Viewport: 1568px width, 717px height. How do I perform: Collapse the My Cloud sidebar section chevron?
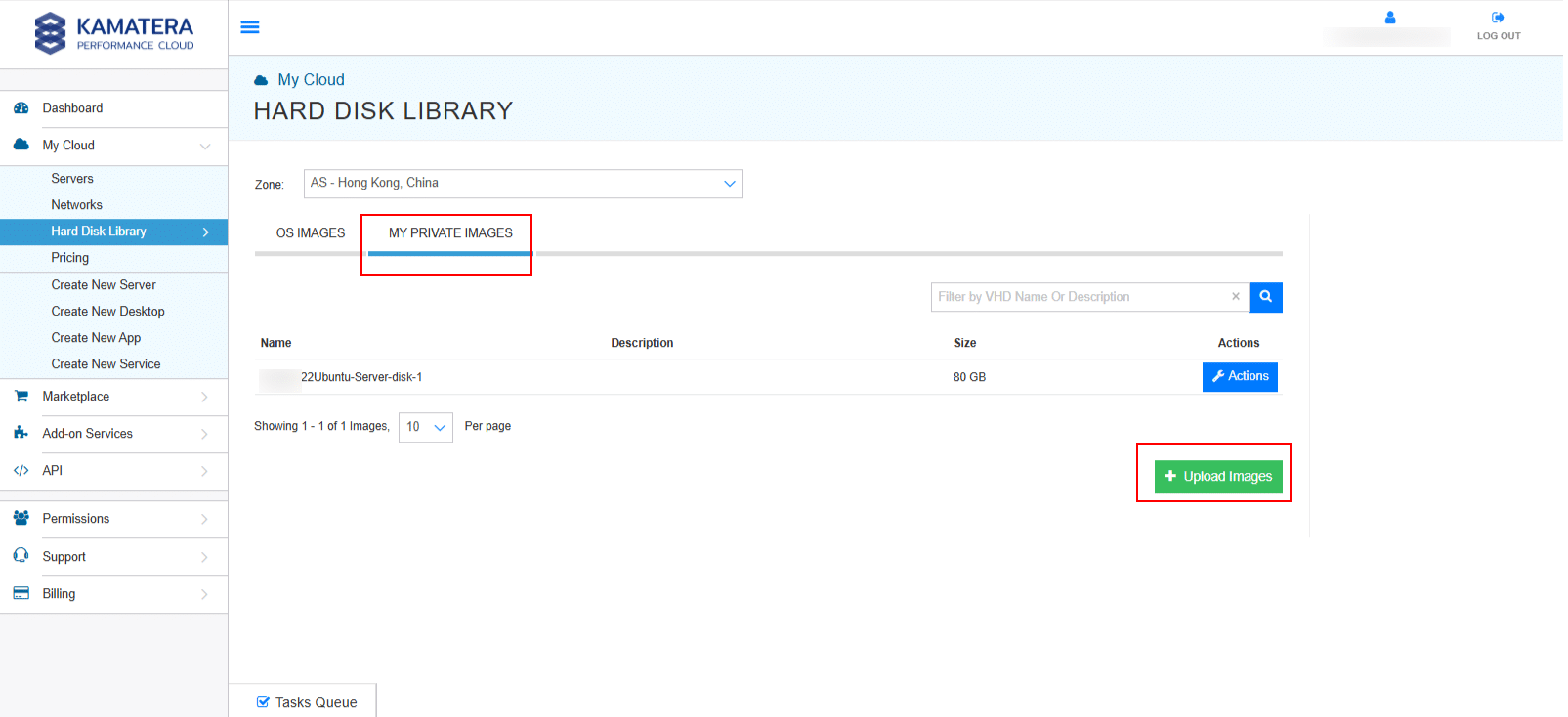click(205, 147)
